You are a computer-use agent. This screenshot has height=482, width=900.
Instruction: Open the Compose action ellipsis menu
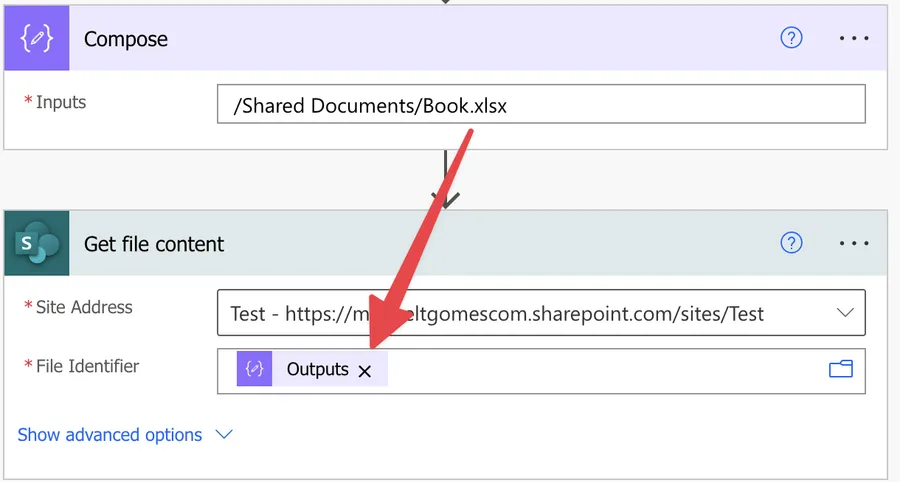(854, 39)
